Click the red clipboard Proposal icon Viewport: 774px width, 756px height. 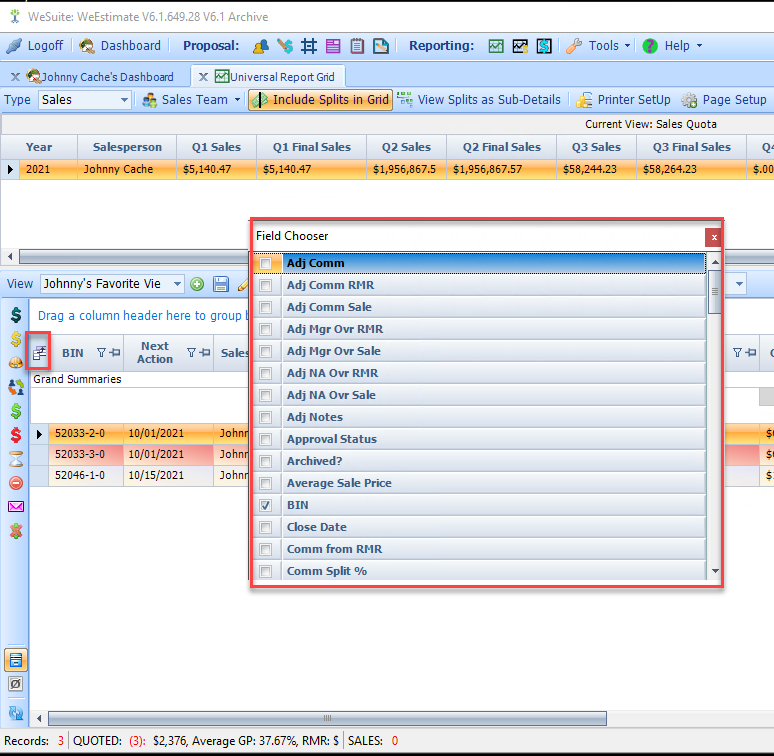tap(357, 46)
